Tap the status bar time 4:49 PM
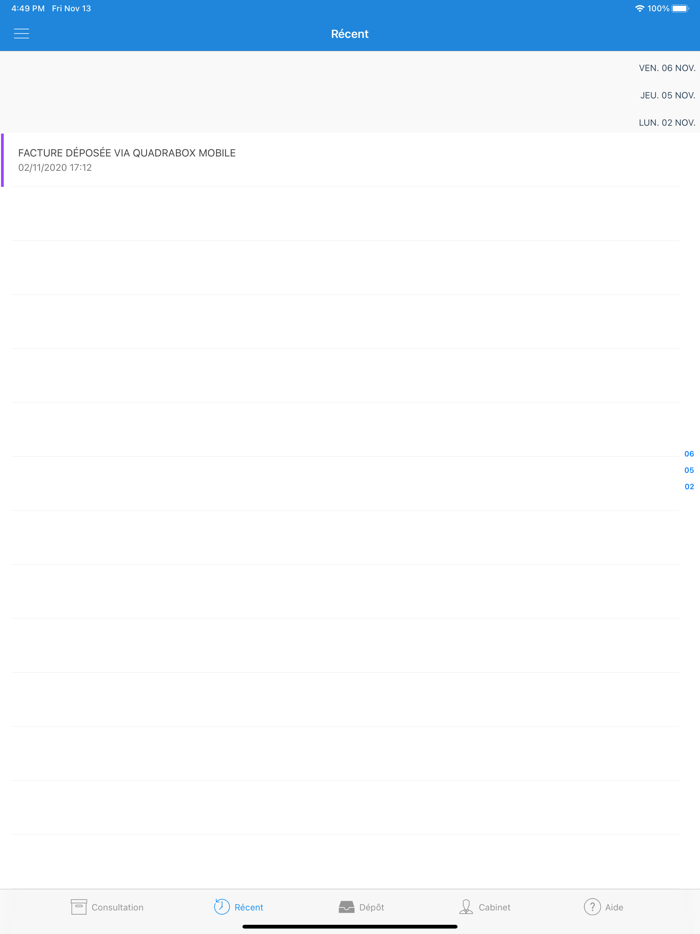Viewport: 700px width, 934px height. [28, 8]
